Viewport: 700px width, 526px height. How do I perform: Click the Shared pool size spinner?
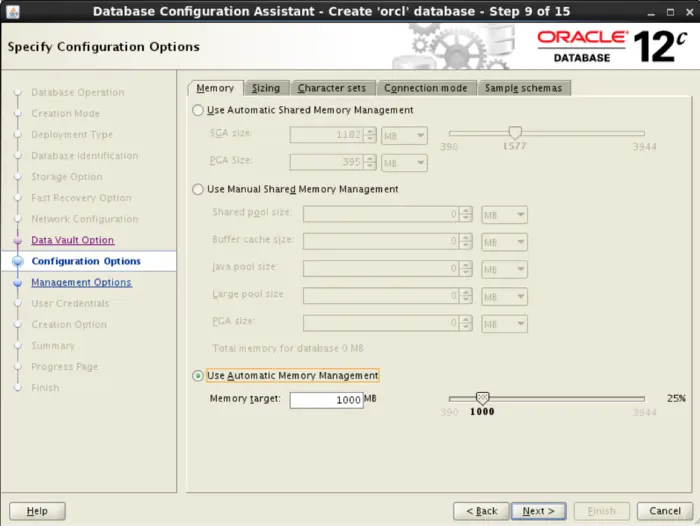point(466,214)
